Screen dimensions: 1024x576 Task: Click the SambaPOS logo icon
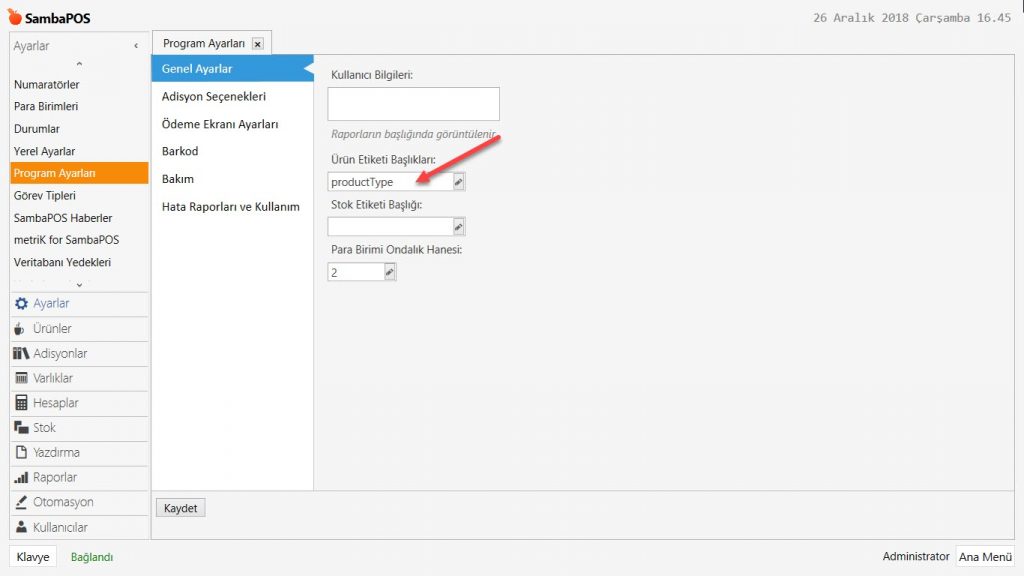14,17
